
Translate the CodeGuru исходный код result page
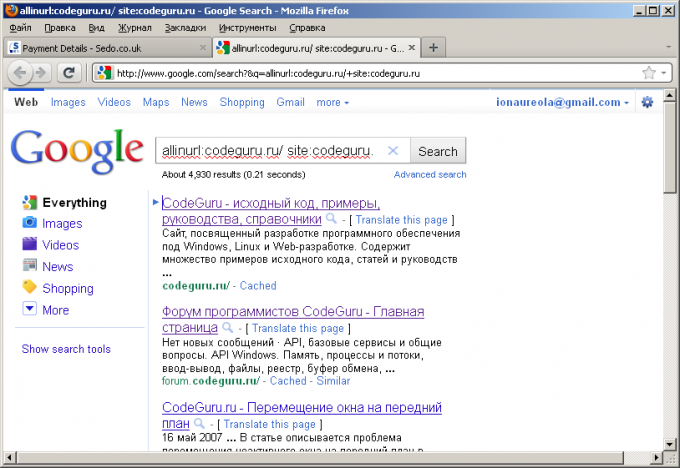point(401,220)
